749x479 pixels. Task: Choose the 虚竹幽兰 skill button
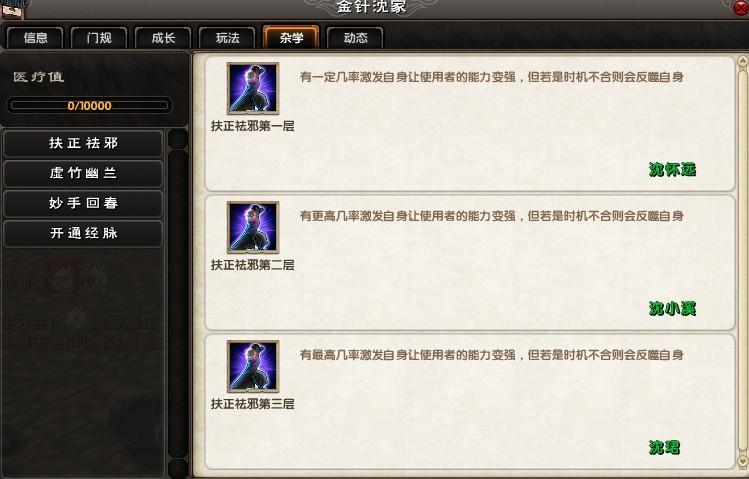point(83,173)
